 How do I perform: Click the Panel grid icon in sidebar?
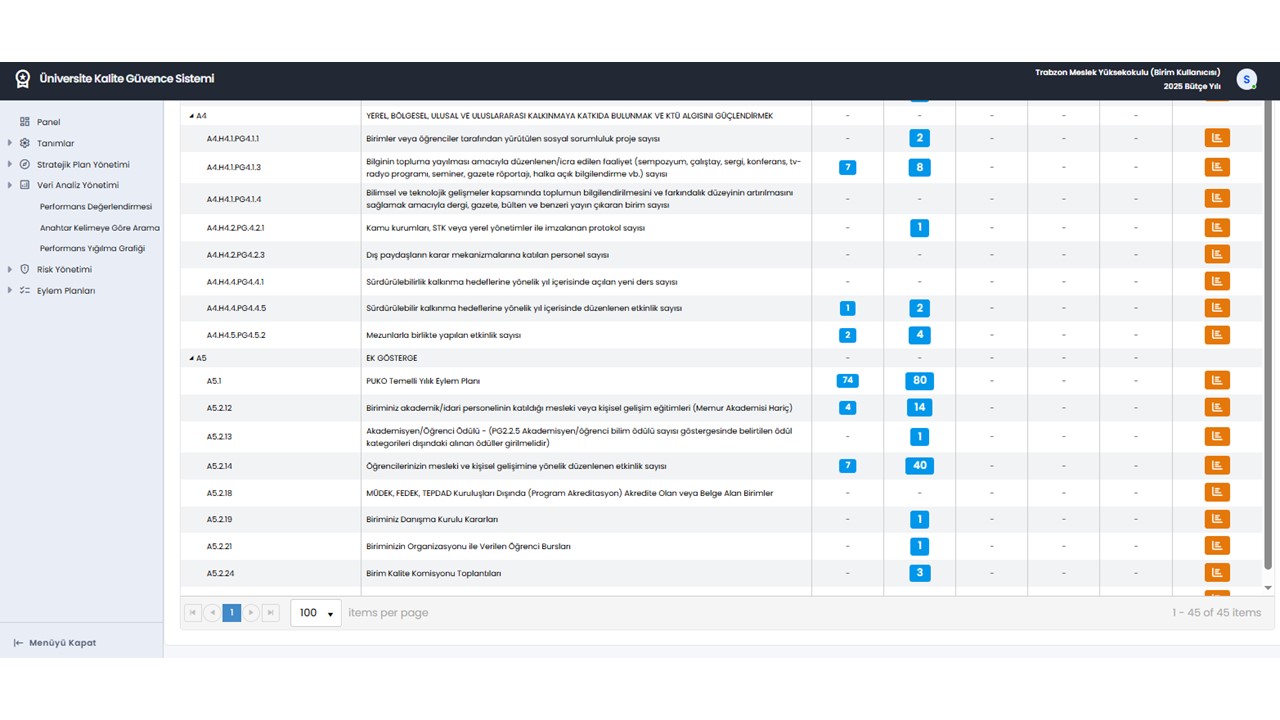pos(25,122)
